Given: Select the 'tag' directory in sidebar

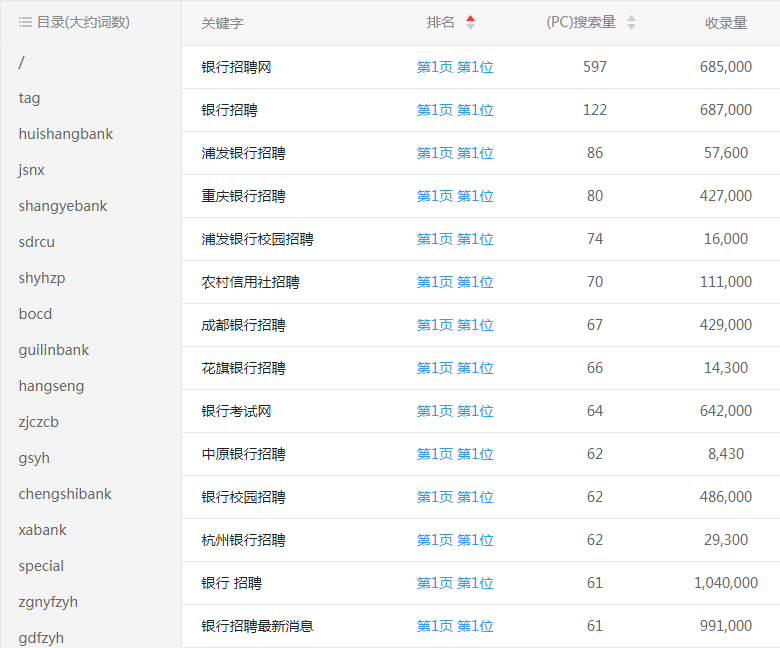Looking at the screenshot, I should coord(29,98).
